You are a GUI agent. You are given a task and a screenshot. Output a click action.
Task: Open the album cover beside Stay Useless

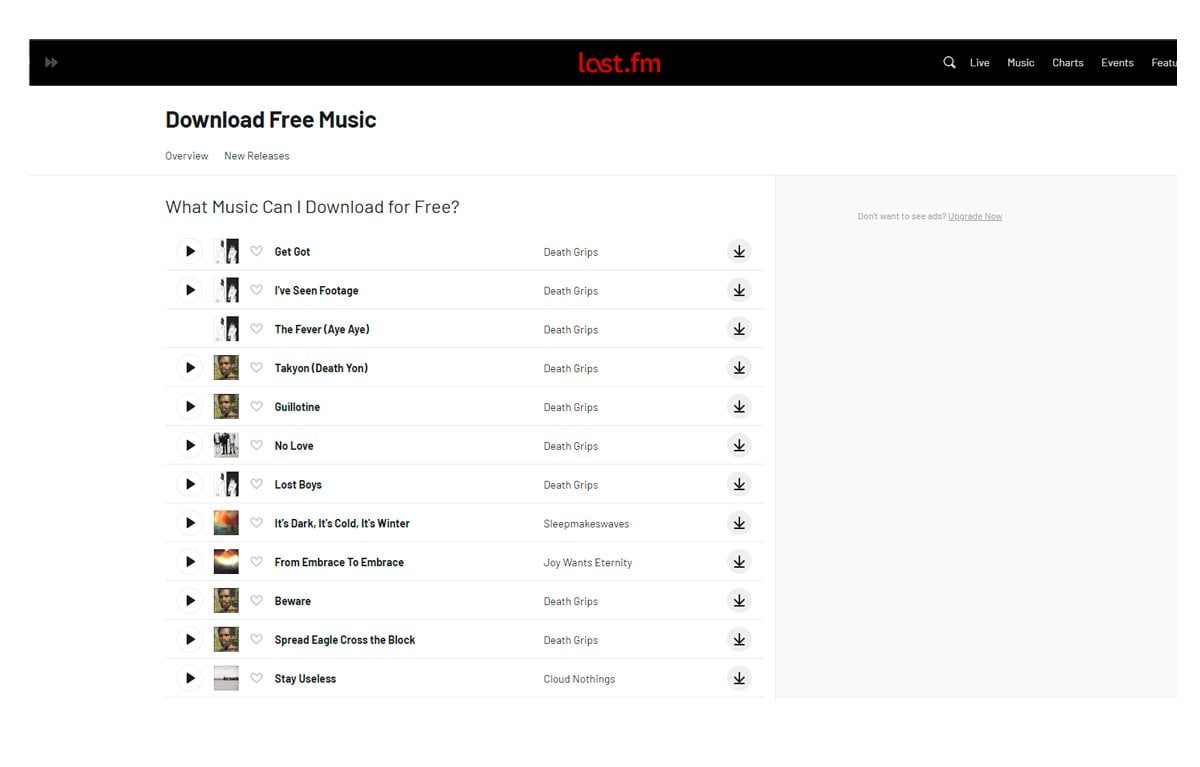[x=226, y=679]
